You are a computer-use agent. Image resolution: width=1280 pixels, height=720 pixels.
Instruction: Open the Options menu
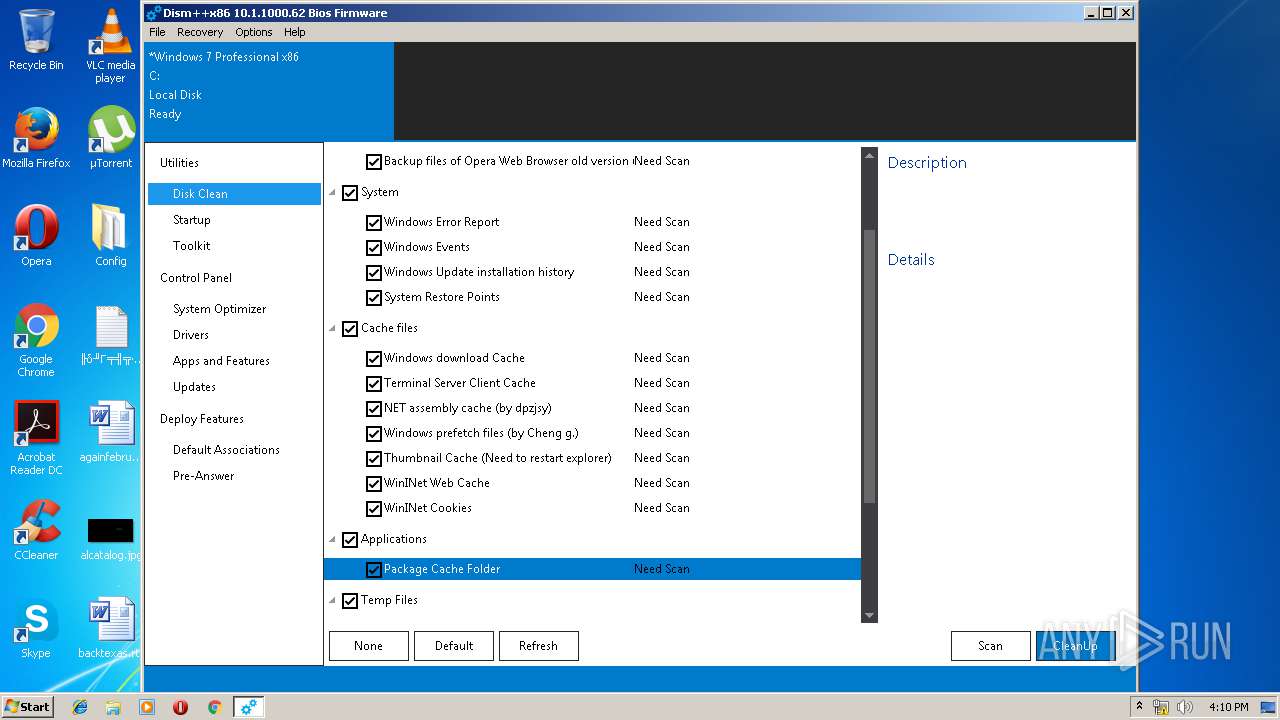[254, 32]
